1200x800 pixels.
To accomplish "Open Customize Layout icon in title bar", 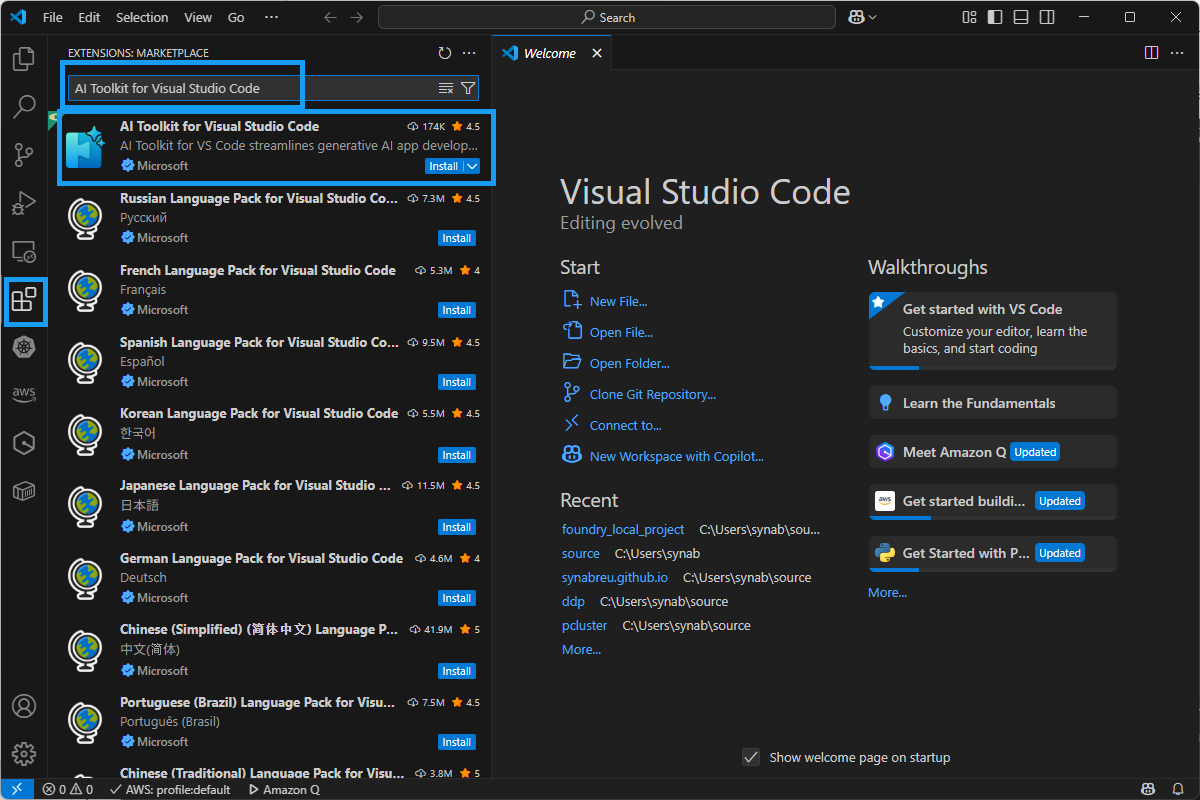I will tap(969, 17).
